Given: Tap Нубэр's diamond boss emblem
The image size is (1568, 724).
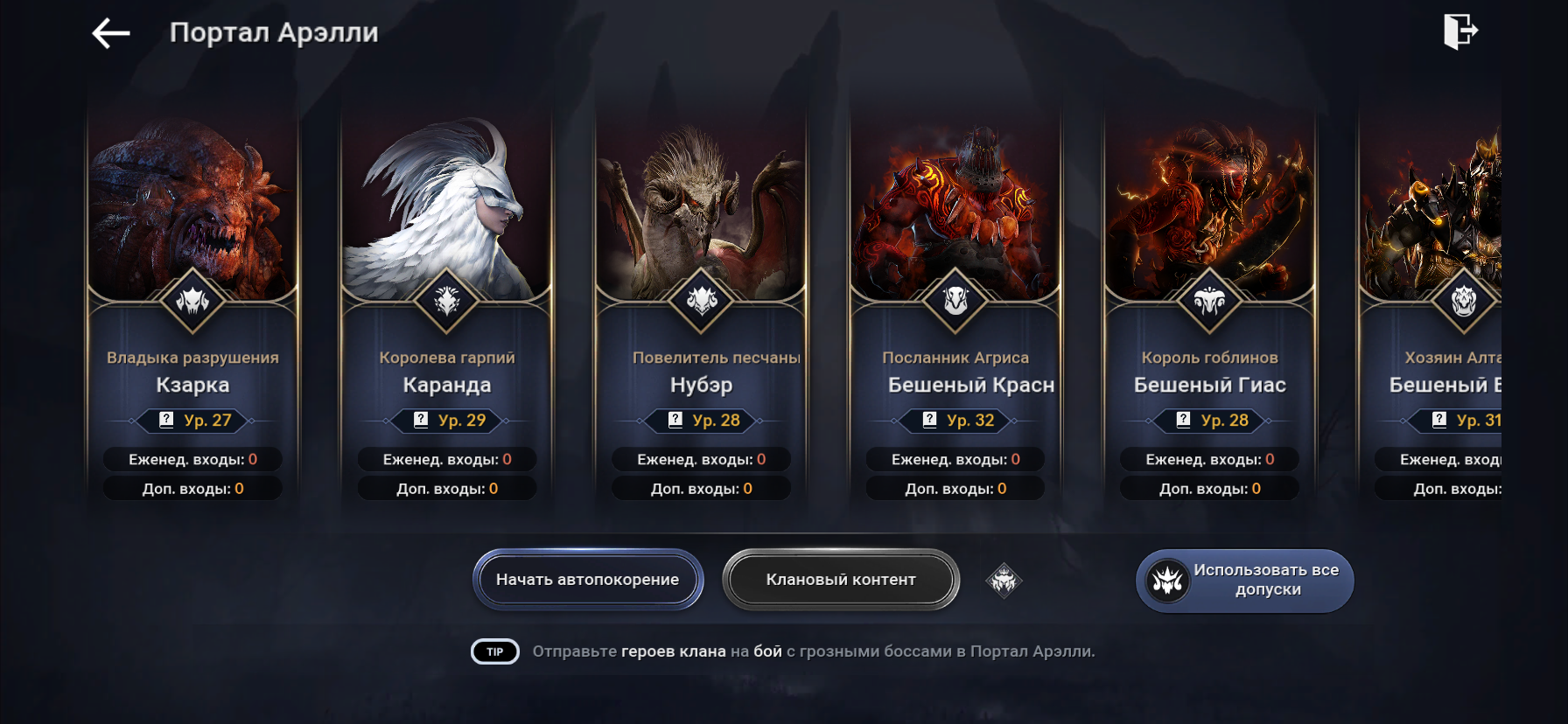Looking at the screenshot, I should [x=701, y=301].
